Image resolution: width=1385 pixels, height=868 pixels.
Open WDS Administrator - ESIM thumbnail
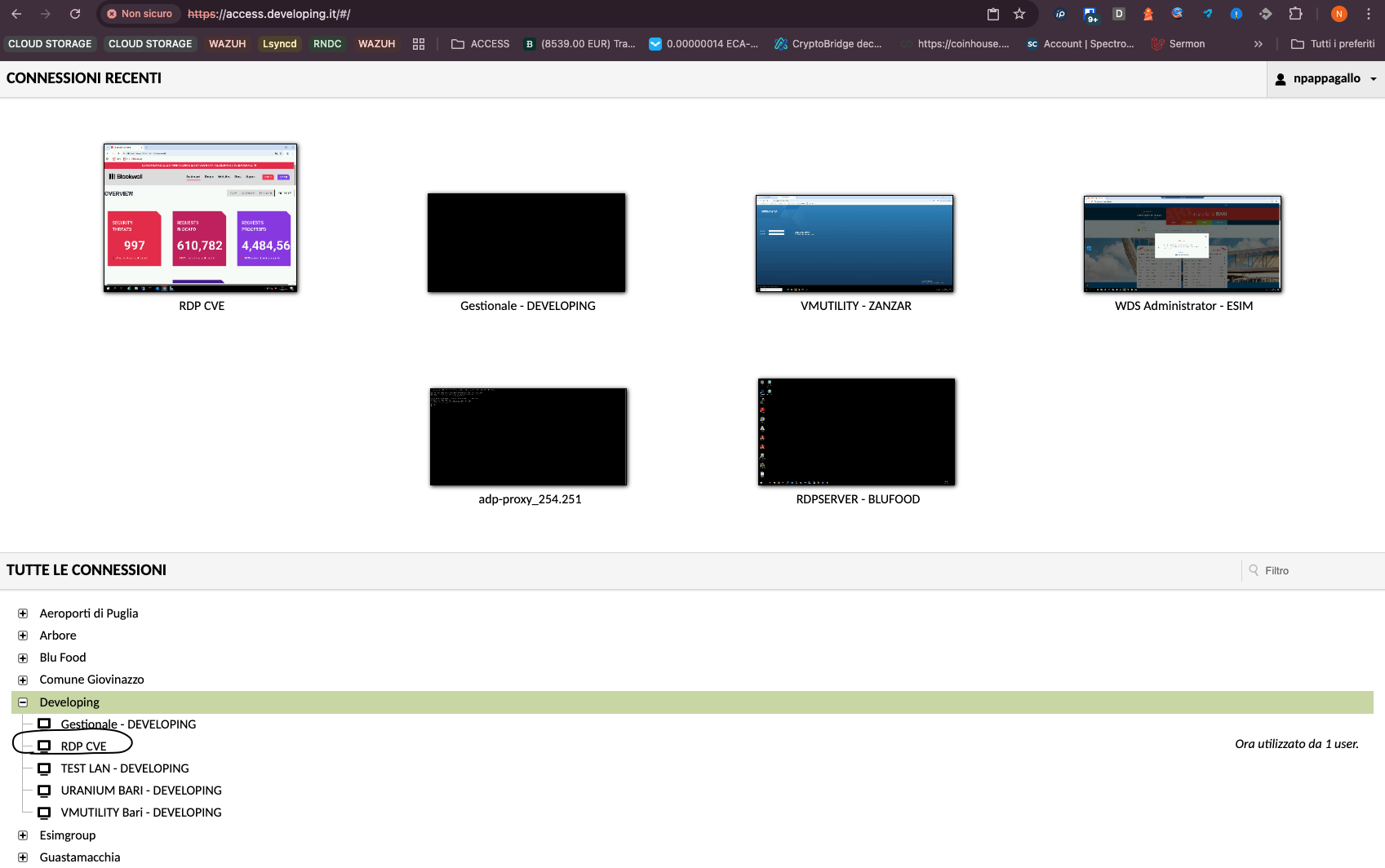[1183, 243]
